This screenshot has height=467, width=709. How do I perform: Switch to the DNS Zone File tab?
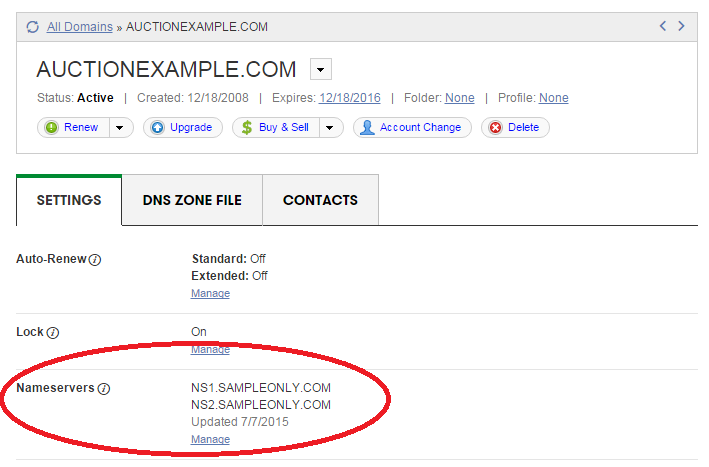coord(192,200)
